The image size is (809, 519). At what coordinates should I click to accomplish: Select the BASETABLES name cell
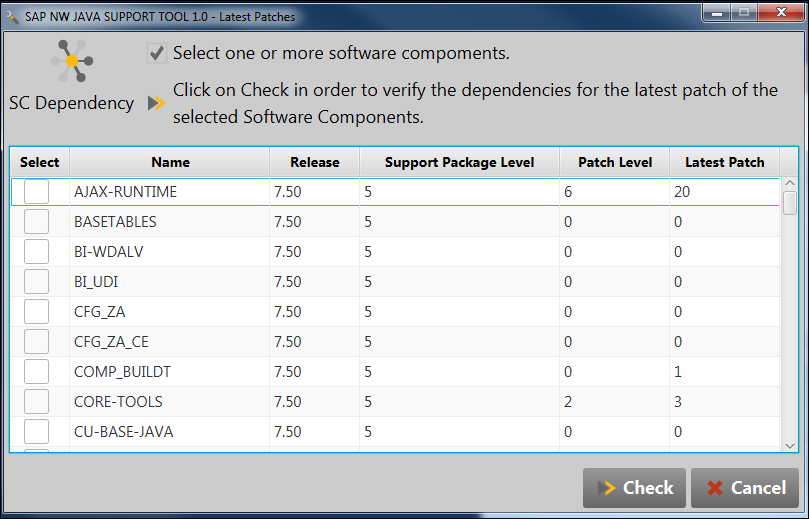tap(169, 222)
